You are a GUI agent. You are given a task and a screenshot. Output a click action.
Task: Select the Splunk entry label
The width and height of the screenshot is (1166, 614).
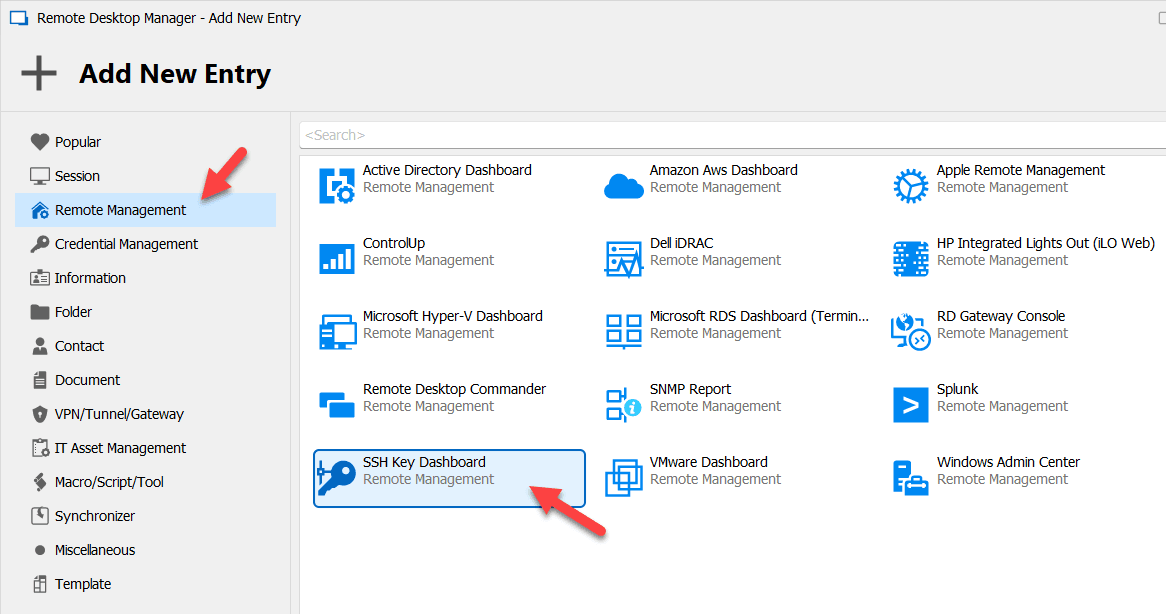coord(958,389)
